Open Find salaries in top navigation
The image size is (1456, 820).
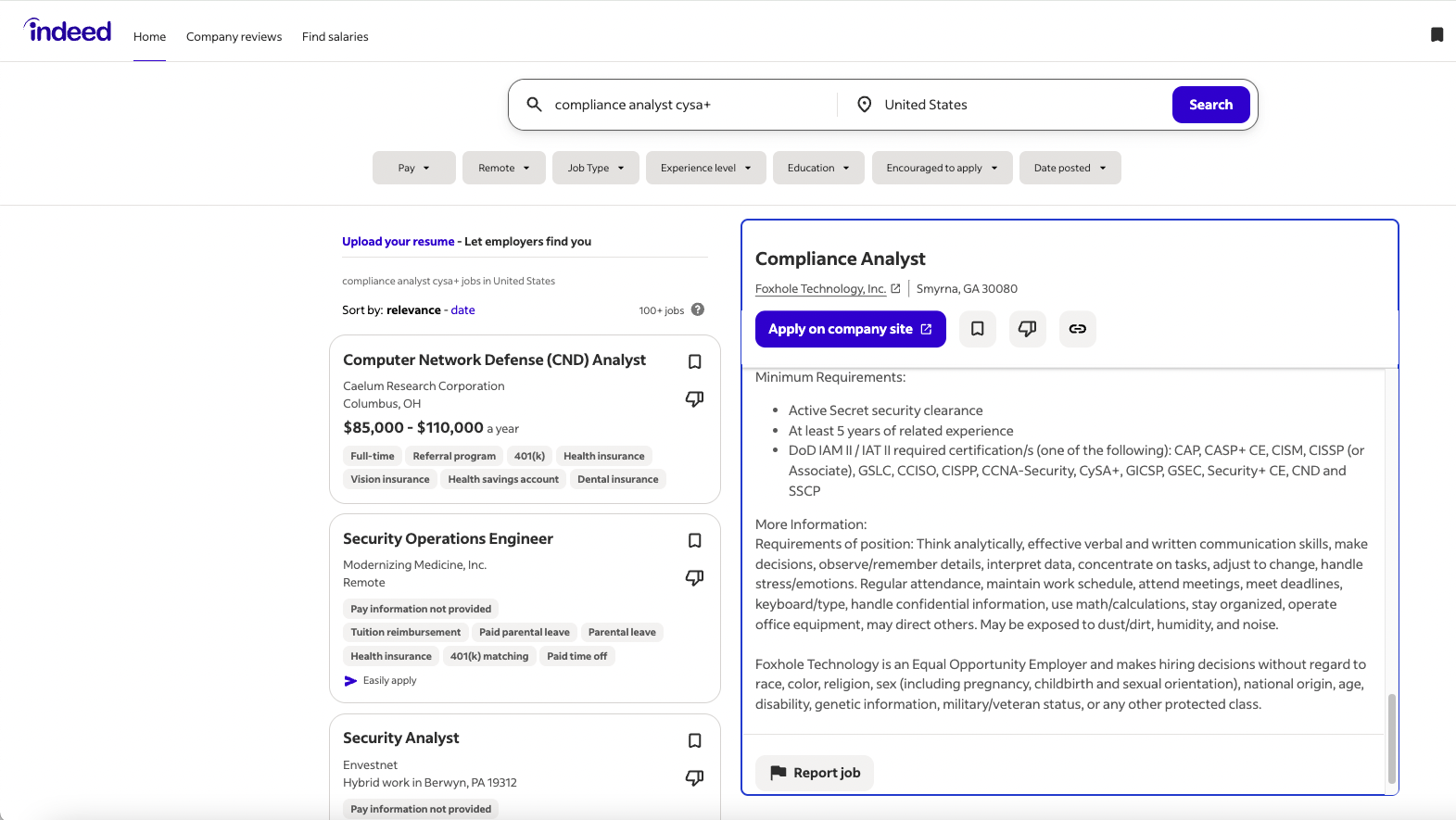[335, 37]
